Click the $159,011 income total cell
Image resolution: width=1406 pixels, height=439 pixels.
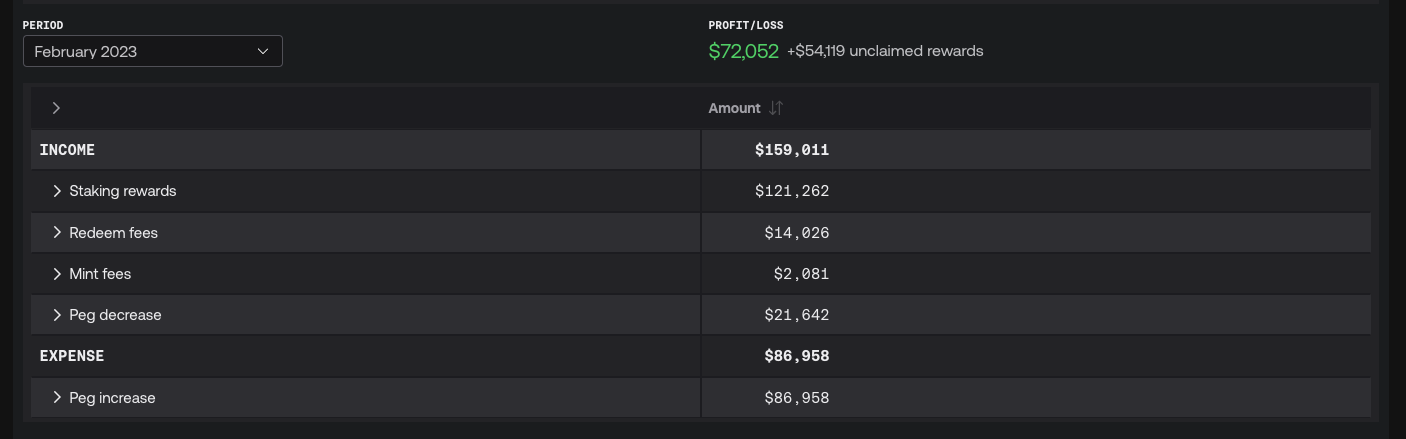pyautogui.click(x=792, y=150)
